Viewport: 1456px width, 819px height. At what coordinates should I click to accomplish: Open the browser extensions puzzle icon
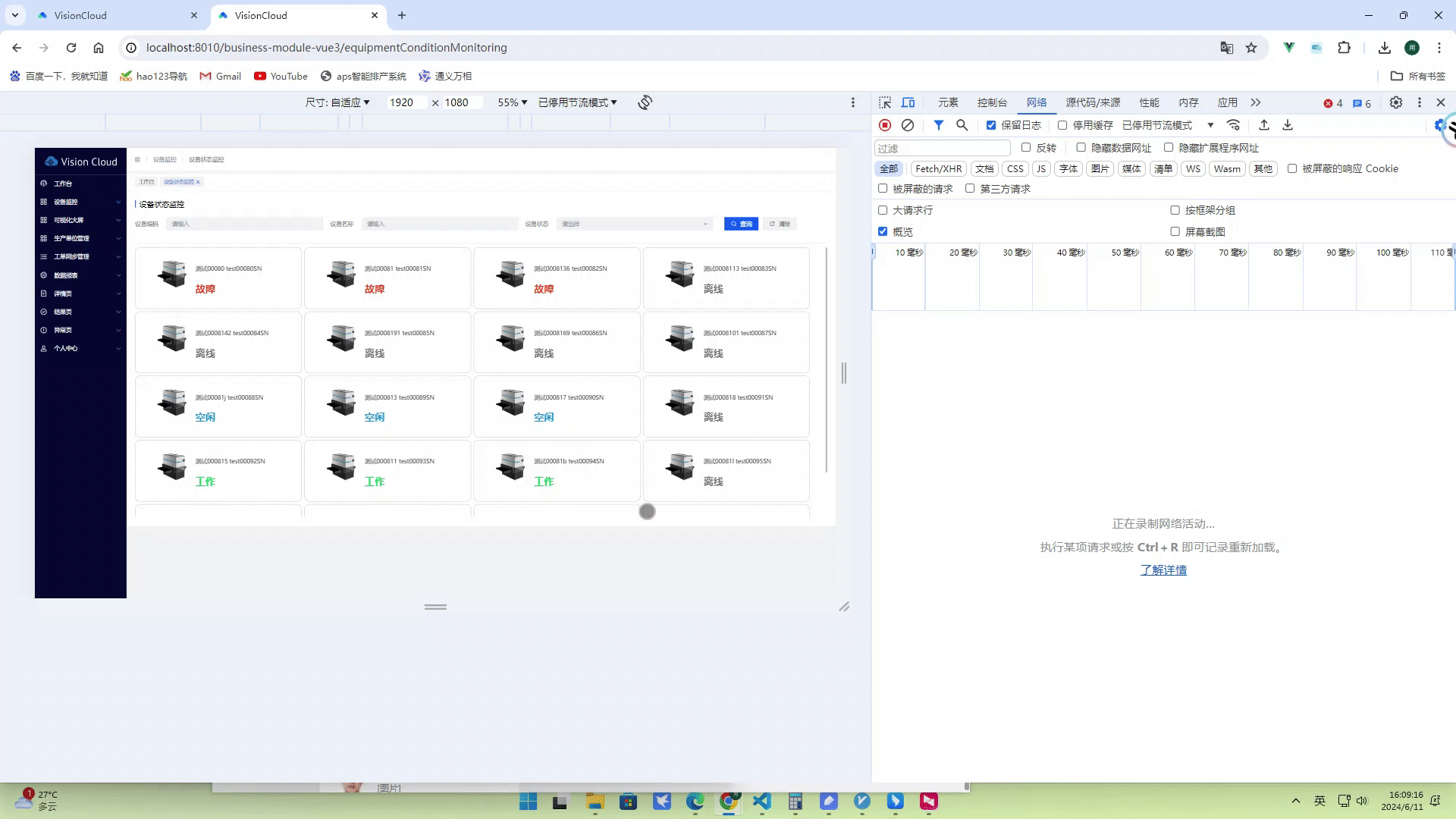point(1345,48)
